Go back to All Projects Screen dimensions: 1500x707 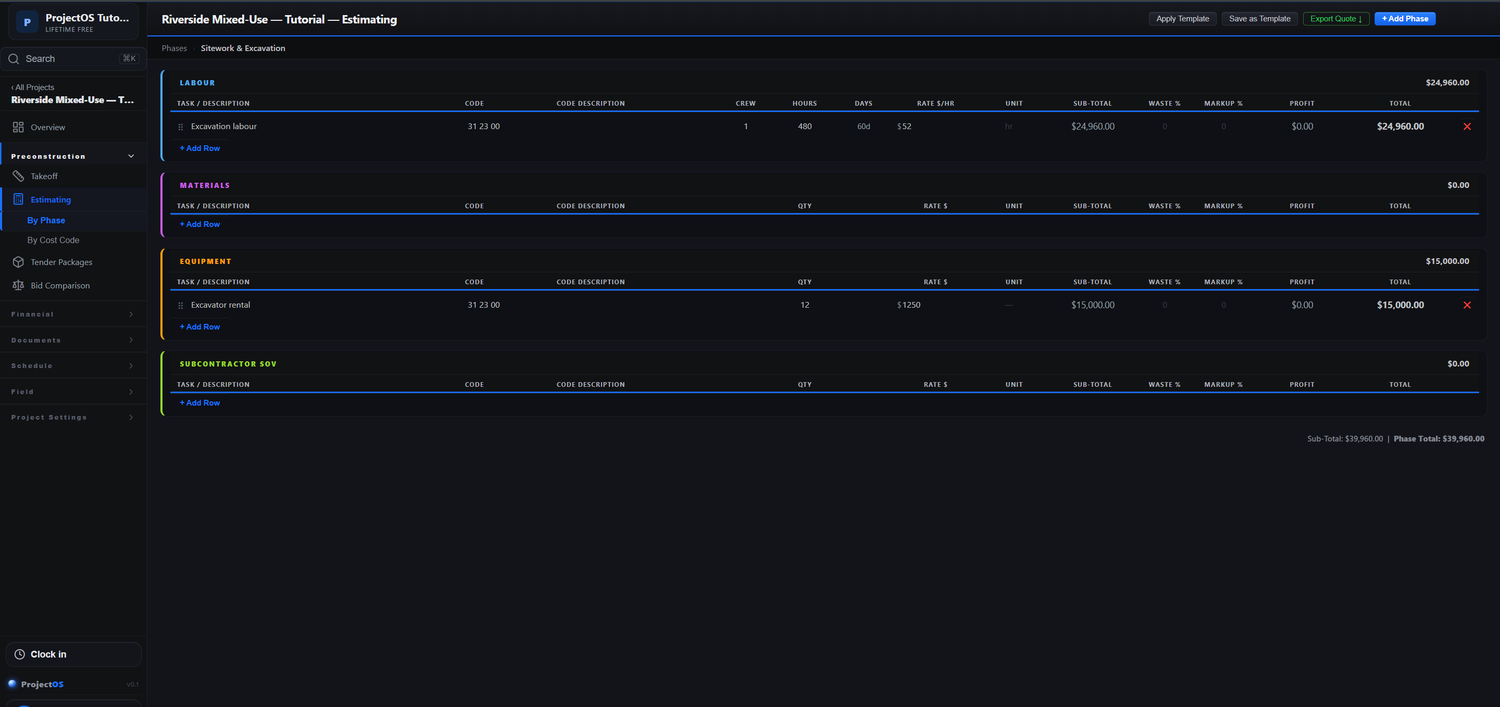pyautogui.click(x=33, y=88)
